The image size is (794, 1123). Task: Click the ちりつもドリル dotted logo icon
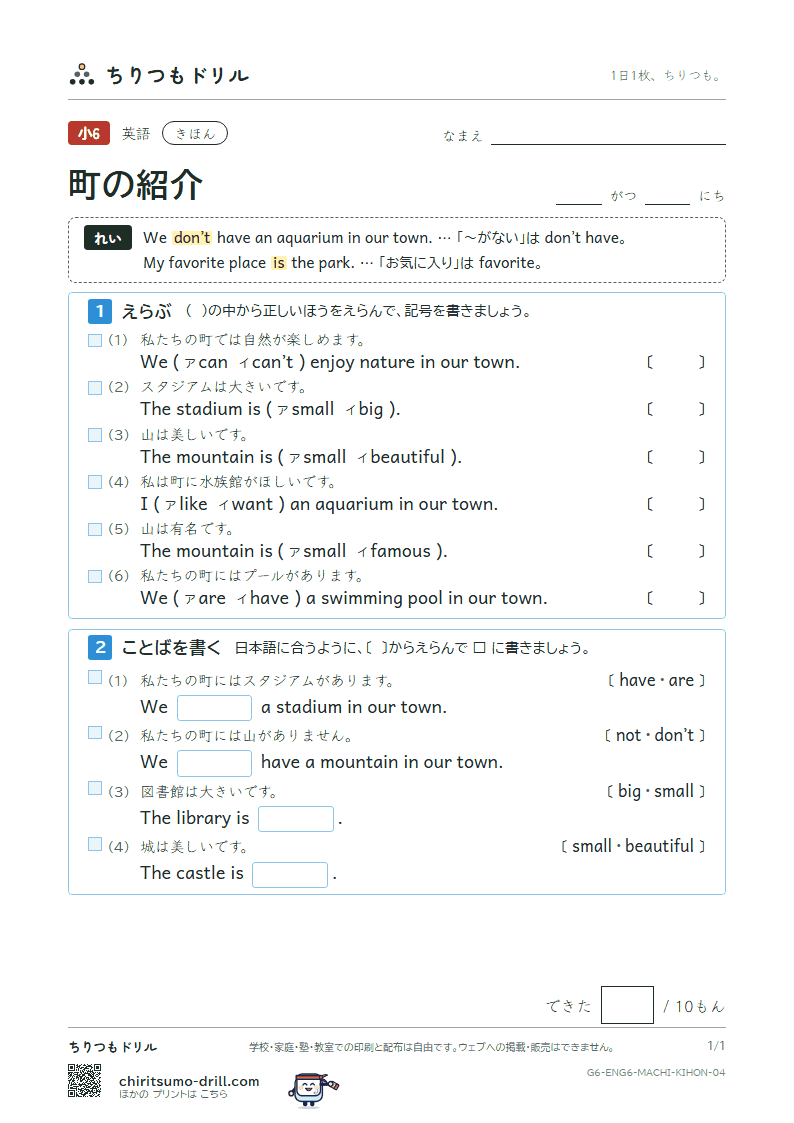pyautogui.click(x=82, y=74)
